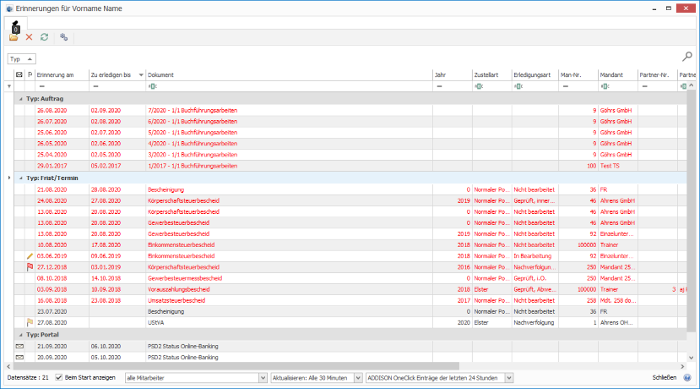Sort by the Dokument column header

coord(289,75)
